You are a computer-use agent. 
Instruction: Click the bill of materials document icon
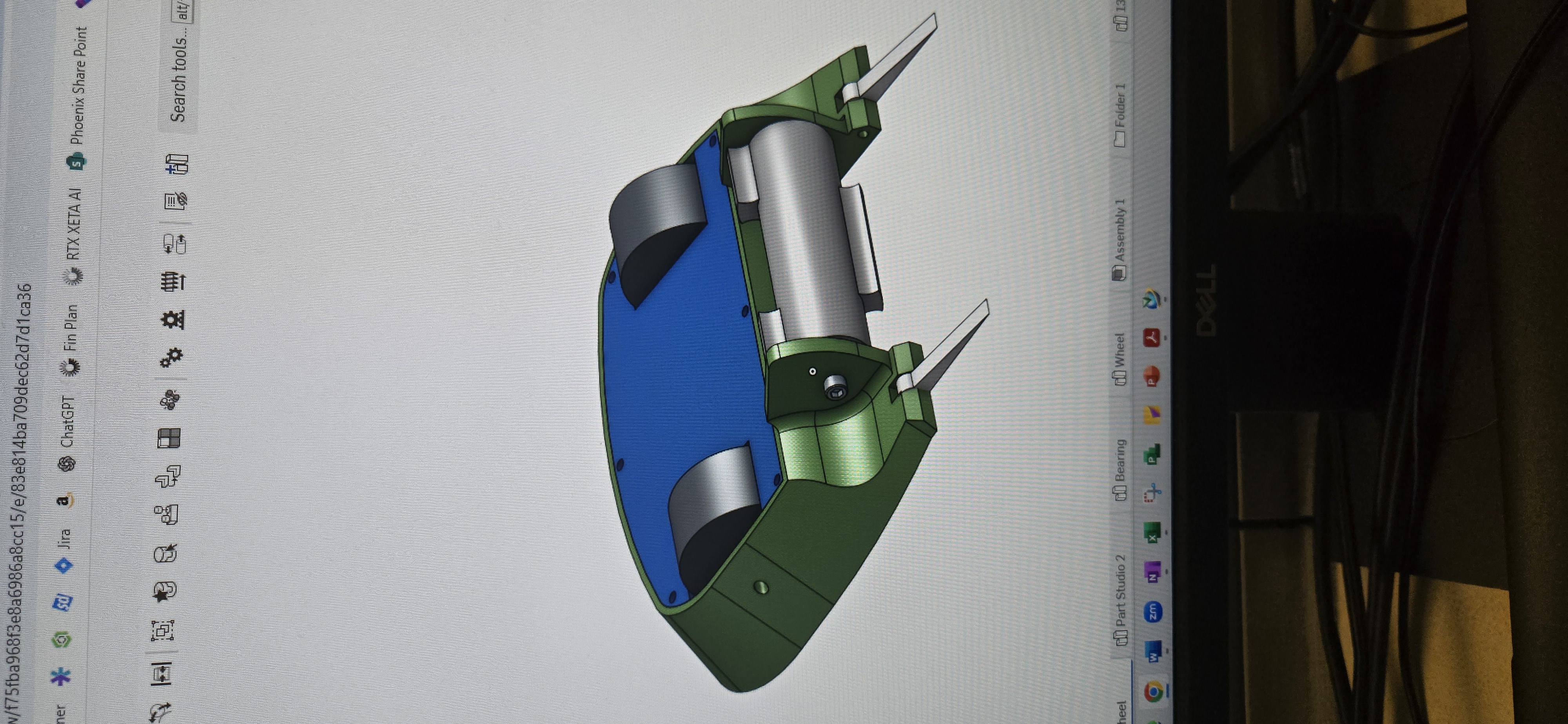(x=176, y=200)
